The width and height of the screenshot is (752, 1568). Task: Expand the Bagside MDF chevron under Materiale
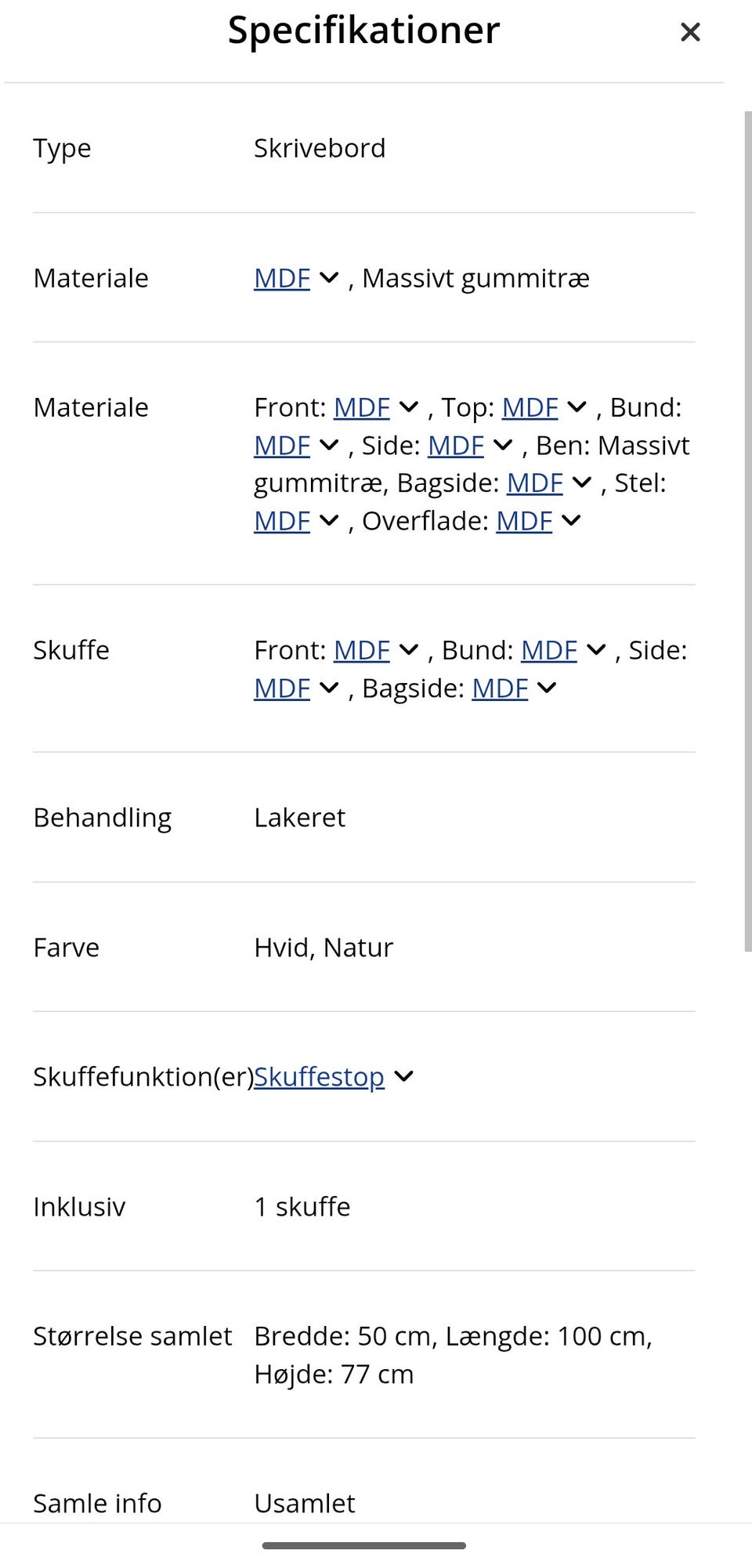[580, 483]
